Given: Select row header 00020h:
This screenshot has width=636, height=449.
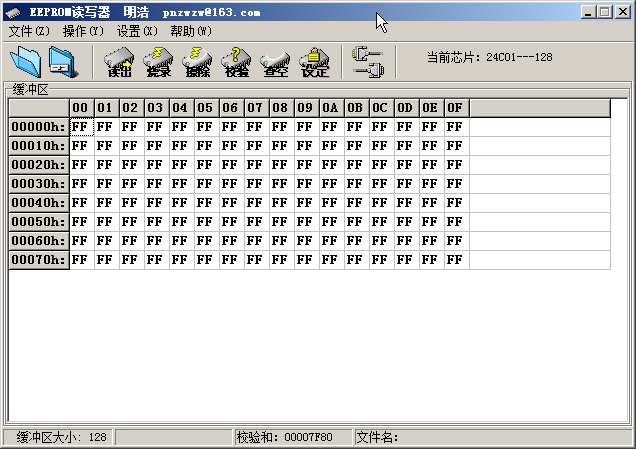Looking at the screenshot, I should (x=39, y=165).
